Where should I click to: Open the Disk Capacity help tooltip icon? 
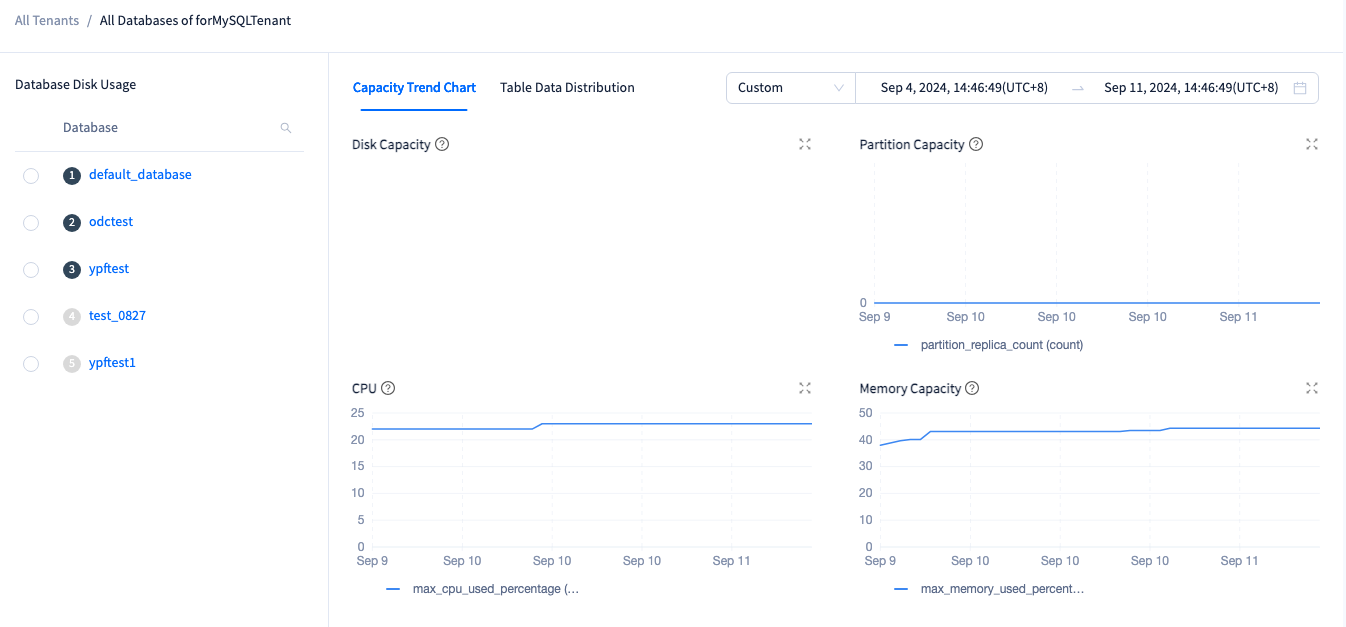(x=442, y=144)
